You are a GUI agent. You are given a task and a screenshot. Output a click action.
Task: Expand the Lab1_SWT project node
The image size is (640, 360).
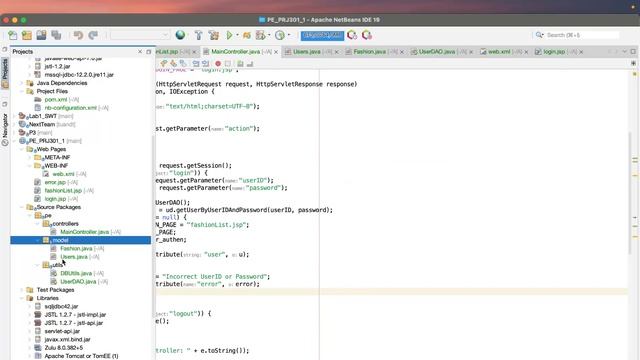[x=15, y=116]
